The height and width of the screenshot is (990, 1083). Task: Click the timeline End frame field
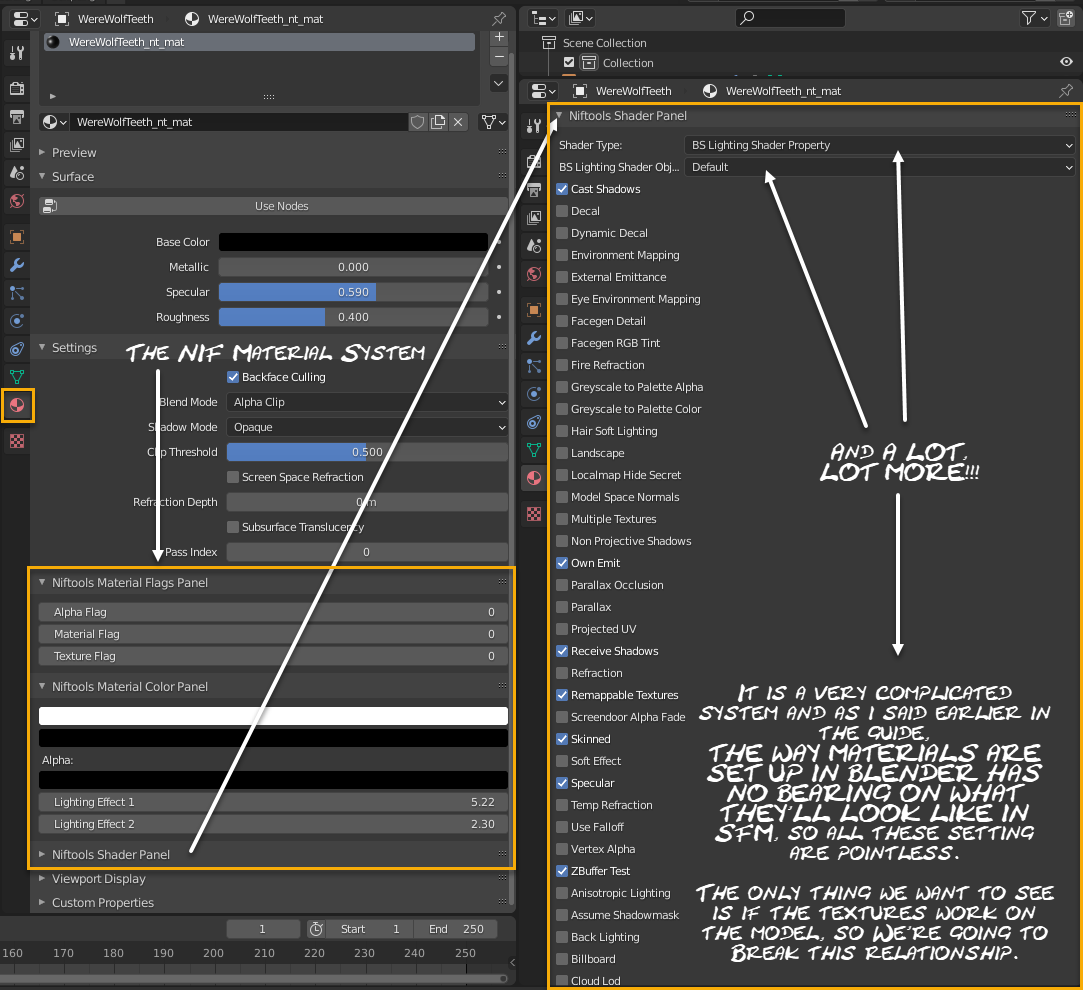[455, 929]
